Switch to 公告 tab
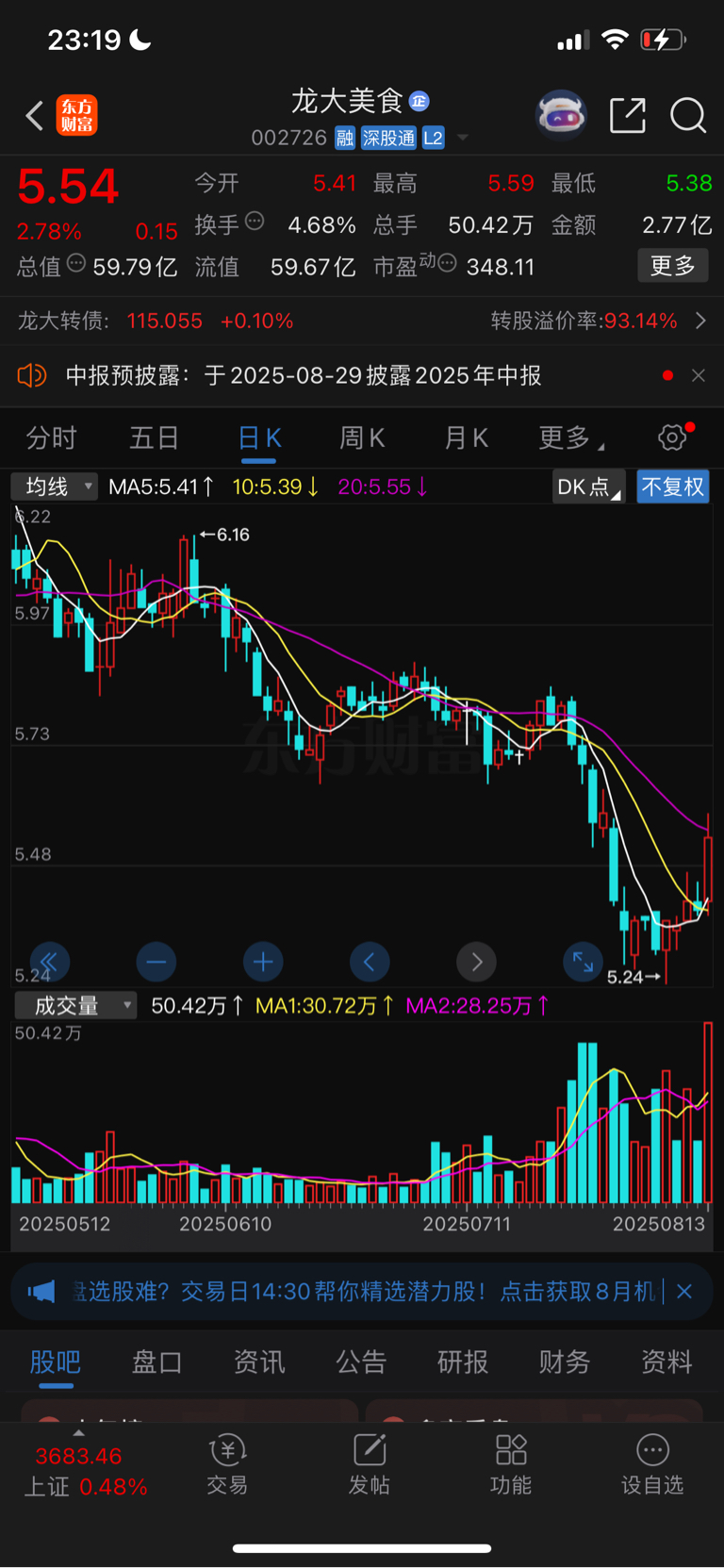Viewport: 724px width, 1568px height. (361, 1362)
